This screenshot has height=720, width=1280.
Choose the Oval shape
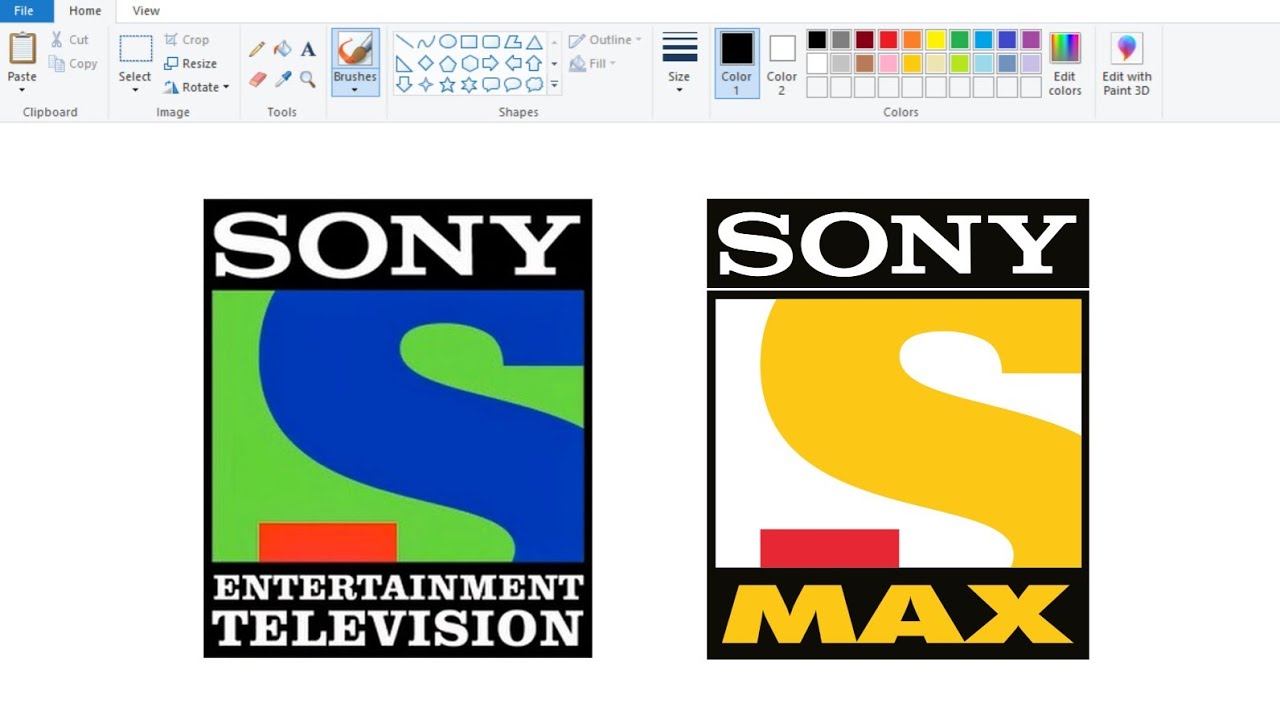pyautogui.click(x=448, y=42)
